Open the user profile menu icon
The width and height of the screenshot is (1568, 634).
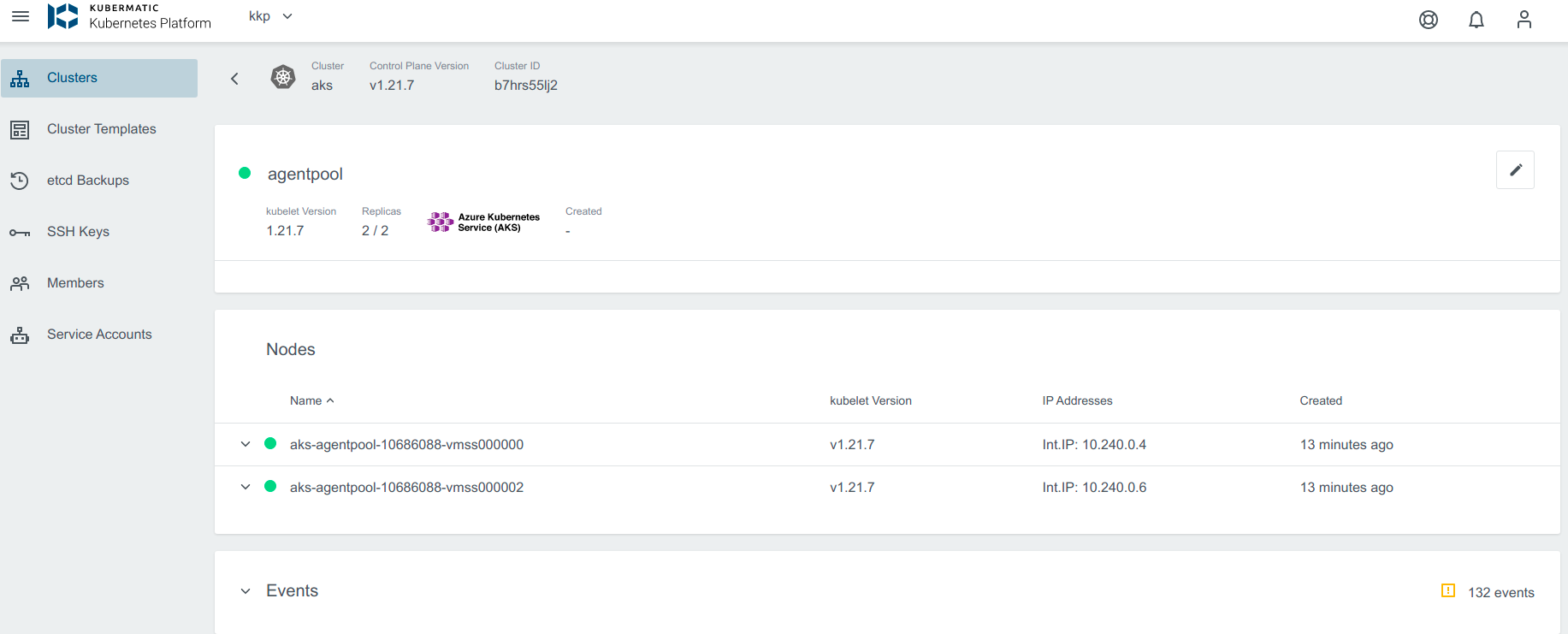click(x=1524, y=20)
